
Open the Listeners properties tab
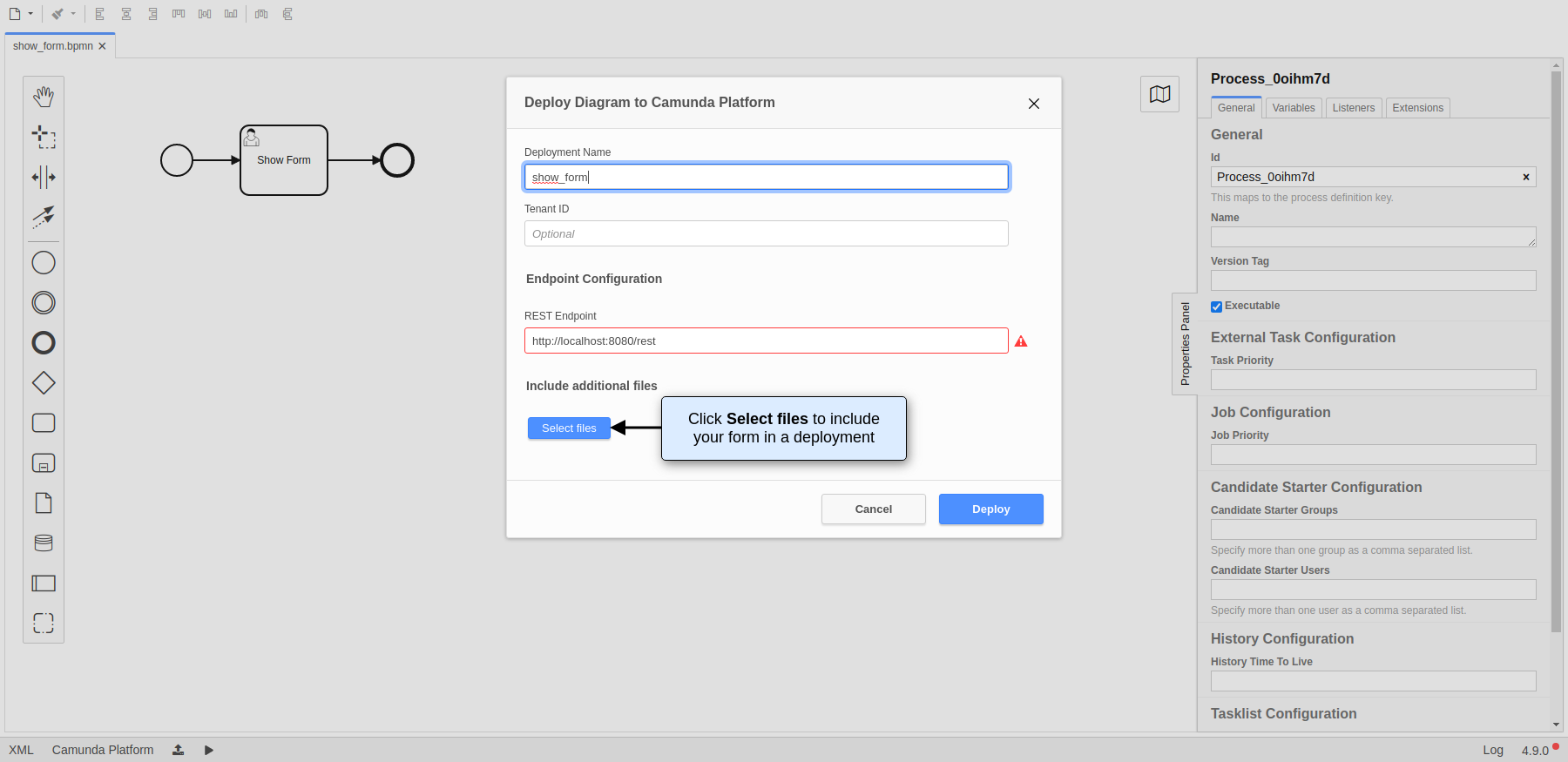(x=1354, y=108)
